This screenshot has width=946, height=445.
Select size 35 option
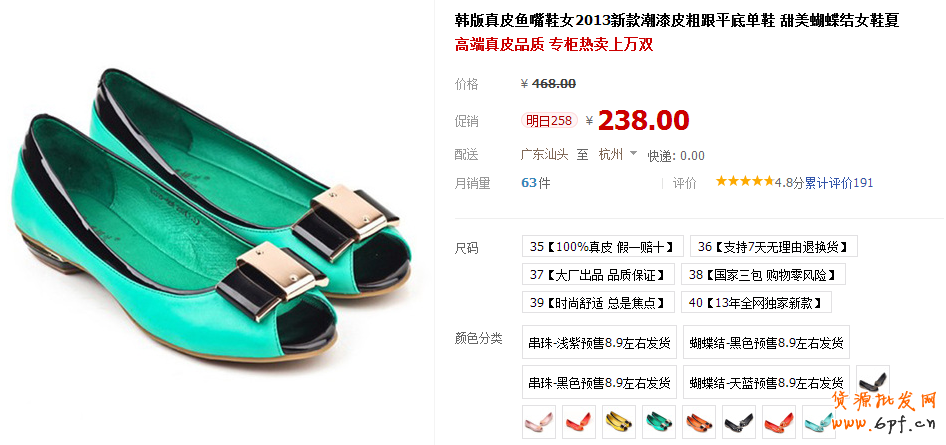[603, 247]
